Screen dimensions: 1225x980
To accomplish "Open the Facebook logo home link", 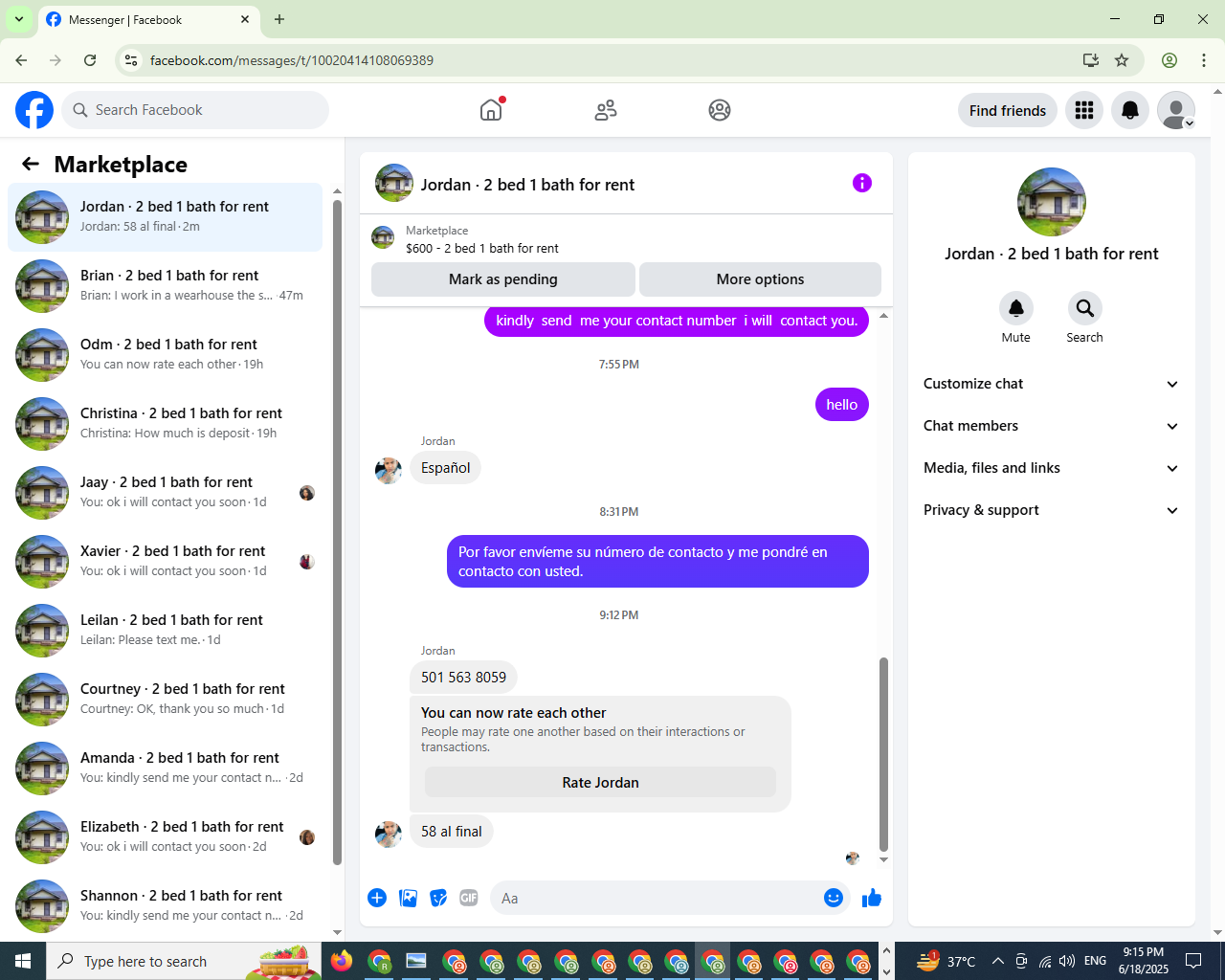I will [34, 110].
